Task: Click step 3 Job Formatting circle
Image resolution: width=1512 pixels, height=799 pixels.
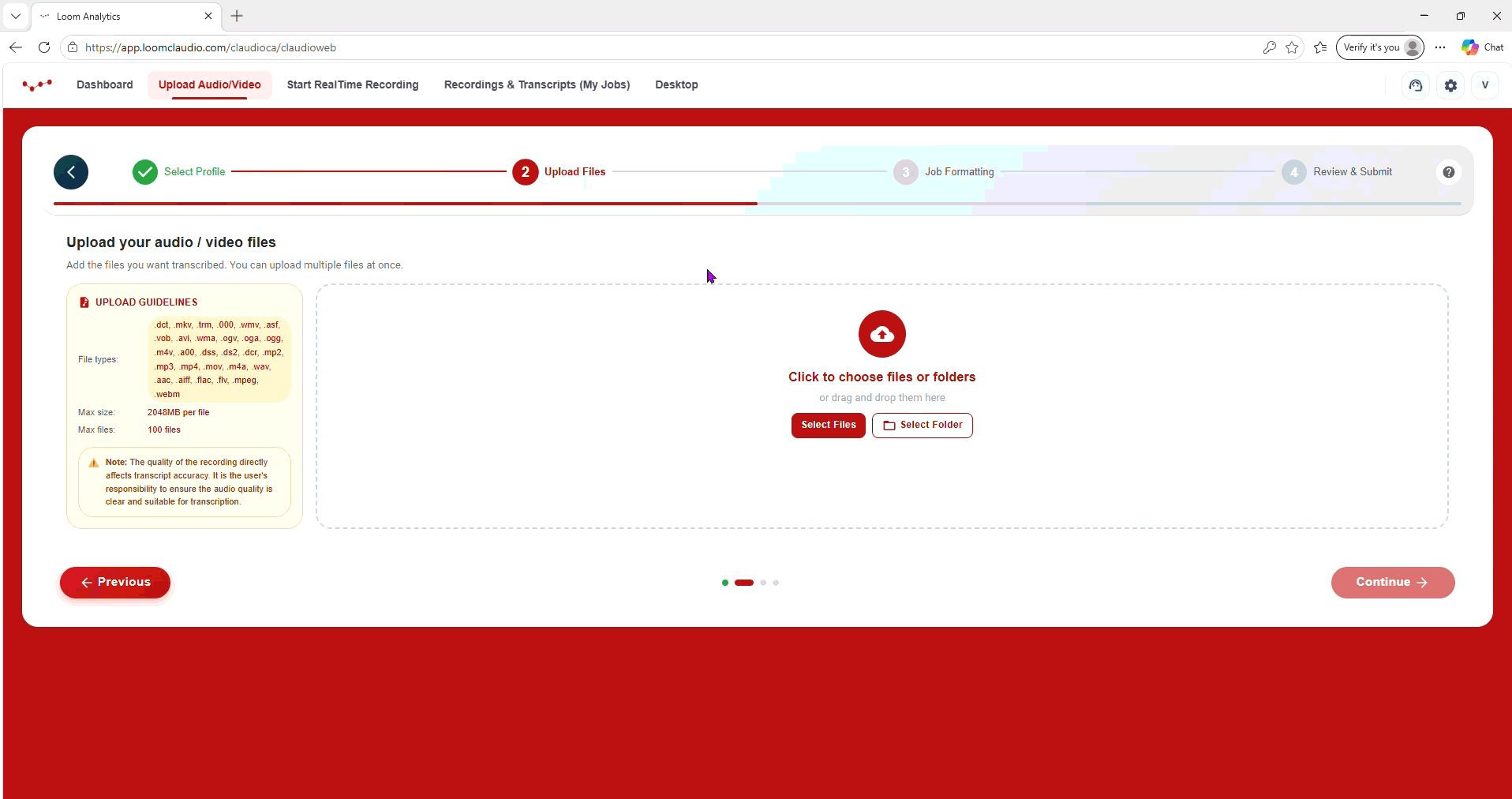Action: click(906, 172)
